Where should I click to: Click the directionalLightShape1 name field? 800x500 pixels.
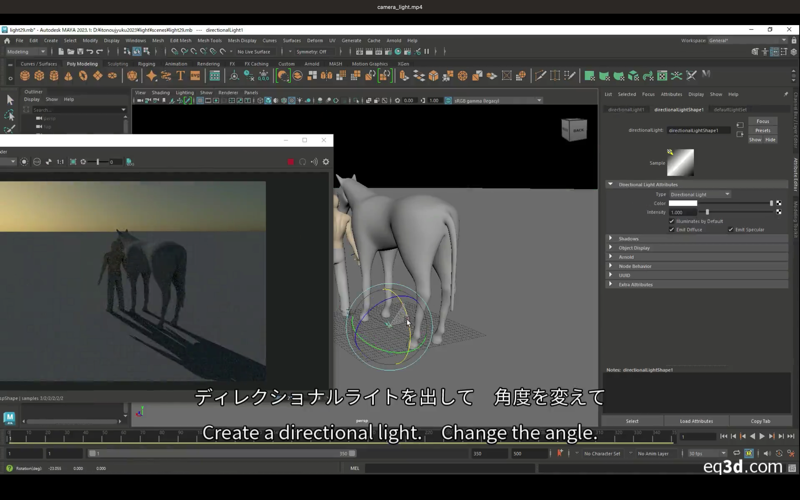(698, 130)
